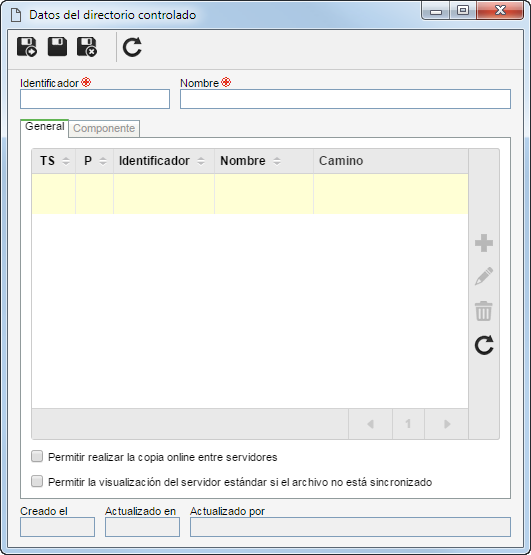
Task: Click the Save floppy disk icon
Action: point(57,47)
